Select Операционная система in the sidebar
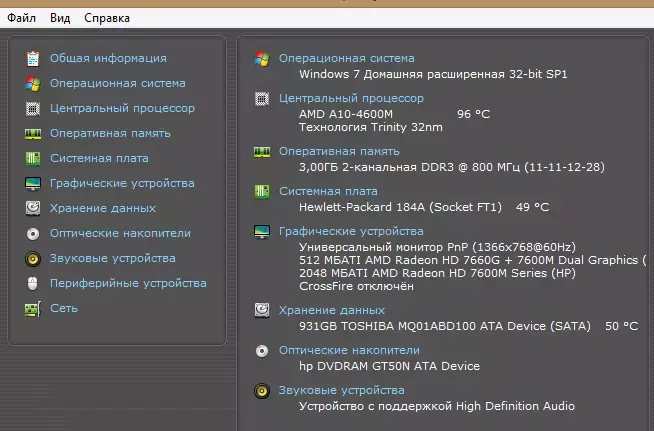The width and height of the screenshot is (654, 431). click(x=118, y=83)
